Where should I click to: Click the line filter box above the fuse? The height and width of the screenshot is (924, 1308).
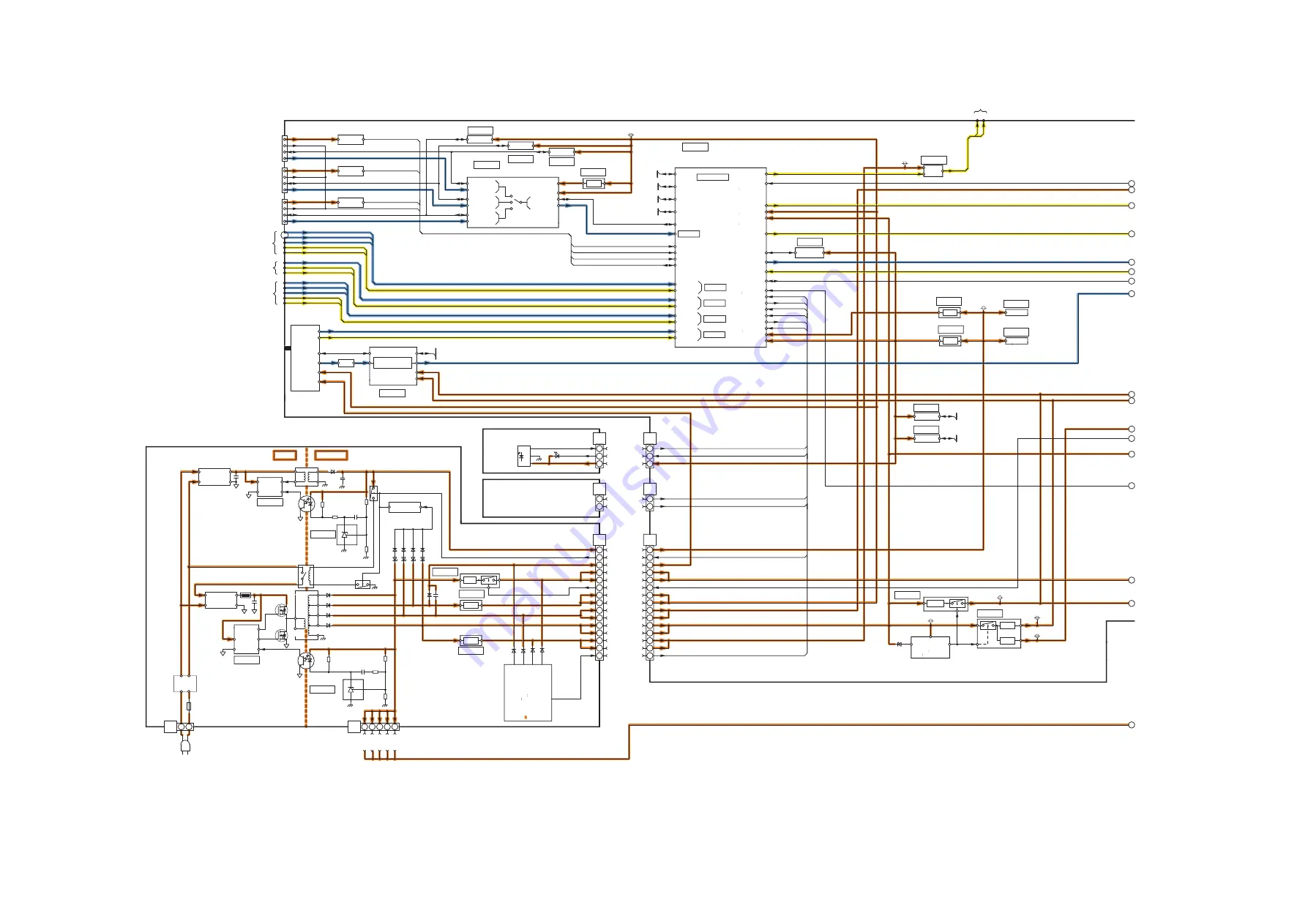coord(185,683)
